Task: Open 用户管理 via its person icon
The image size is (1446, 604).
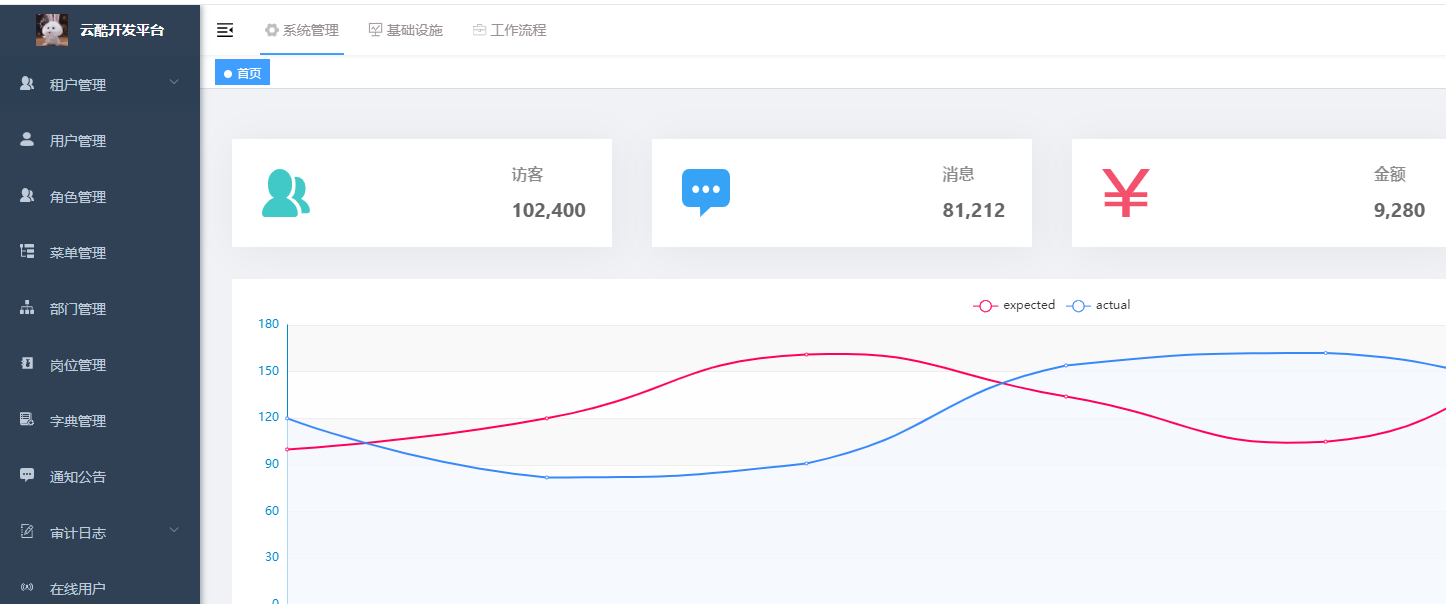Action: tap(27, 140)
